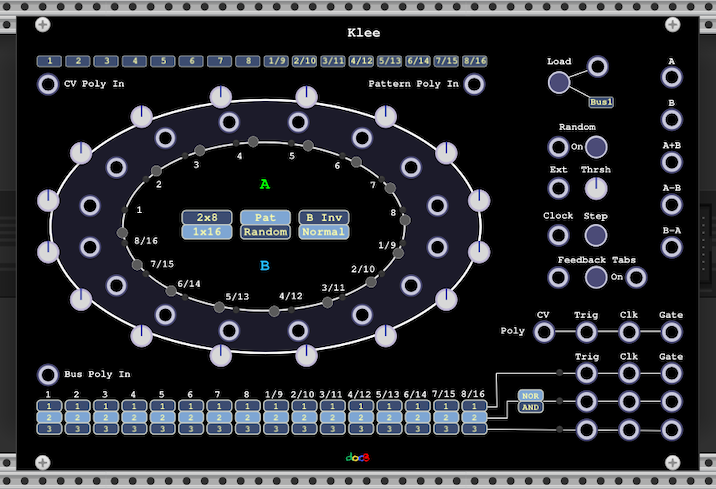This screenshot has height=489, width=716.
Task: Assign step 3/11 to bus 1
Action: click(333, 406)
